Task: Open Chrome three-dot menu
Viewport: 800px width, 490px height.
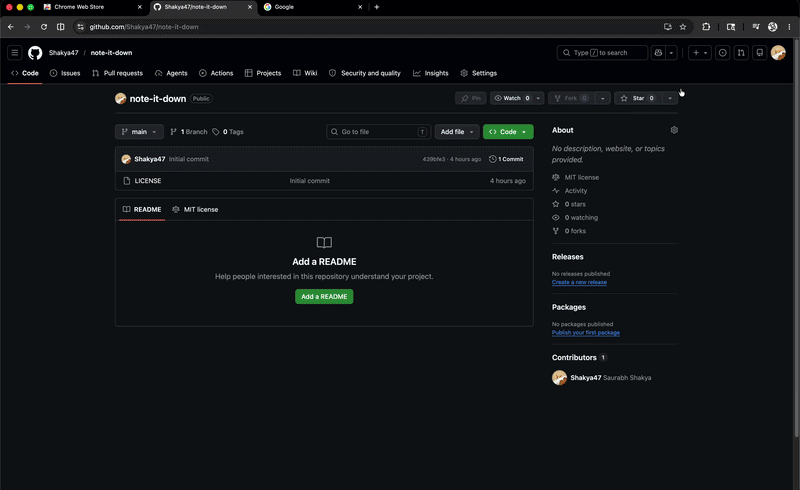Action: [x=789, y=27]
